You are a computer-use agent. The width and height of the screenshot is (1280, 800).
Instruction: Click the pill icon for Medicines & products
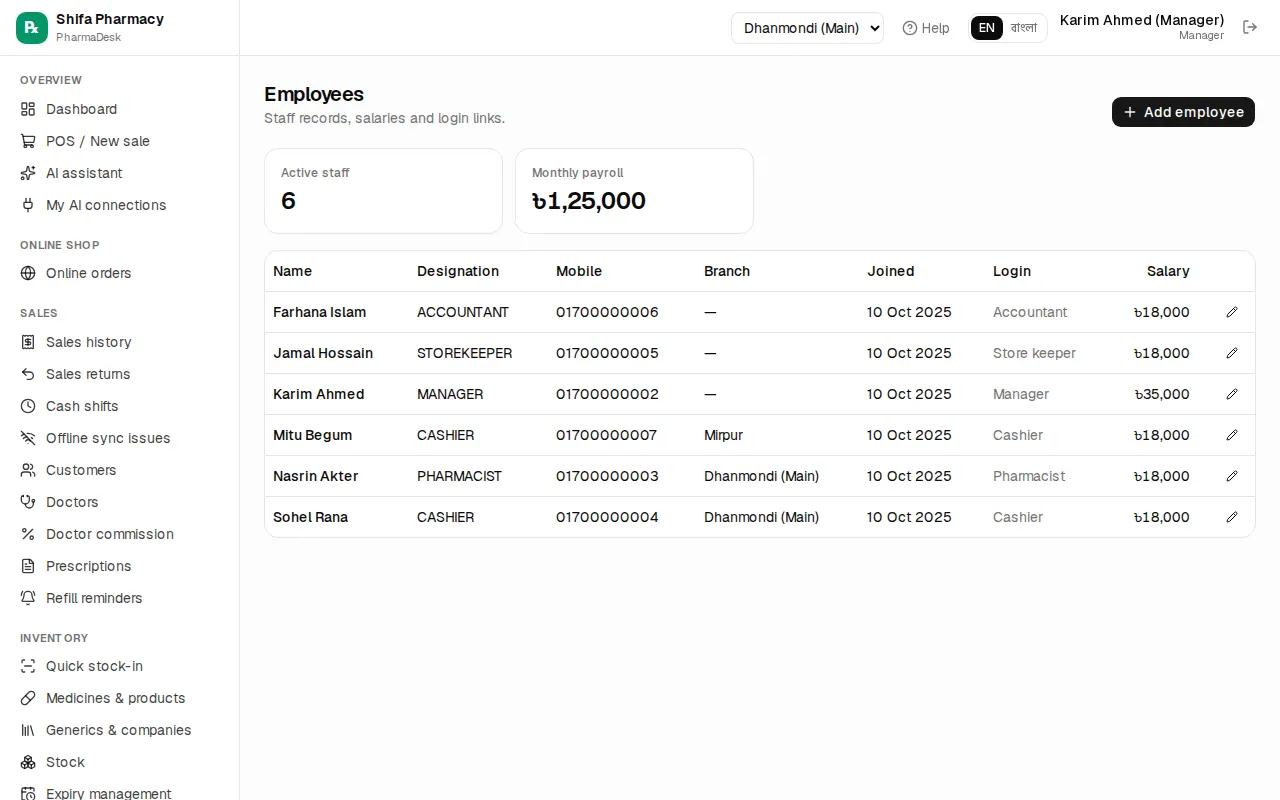point(28,698)
